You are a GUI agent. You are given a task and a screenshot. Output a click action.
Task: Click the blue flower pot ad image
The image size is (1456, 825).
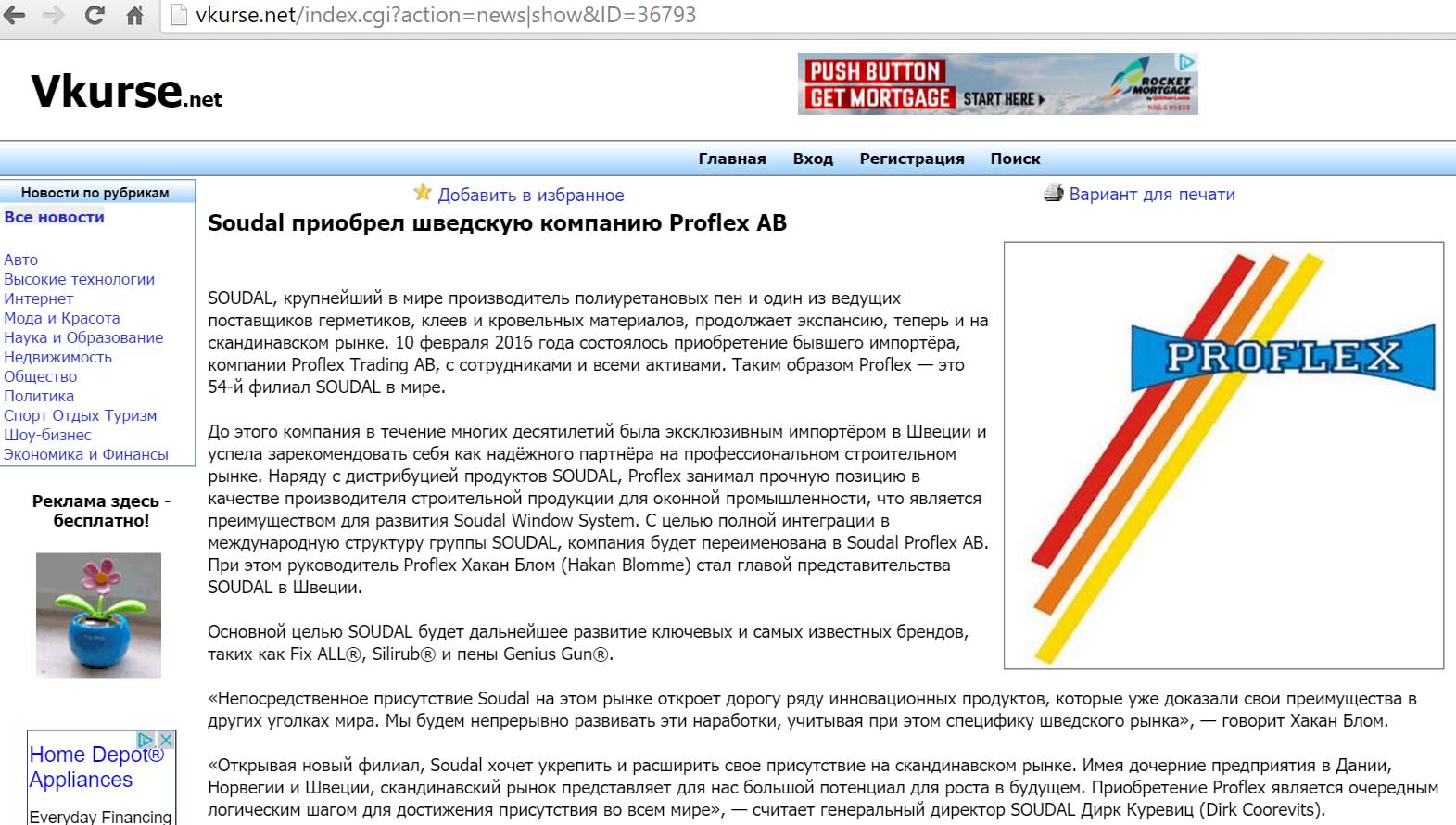tap(98, 616)
